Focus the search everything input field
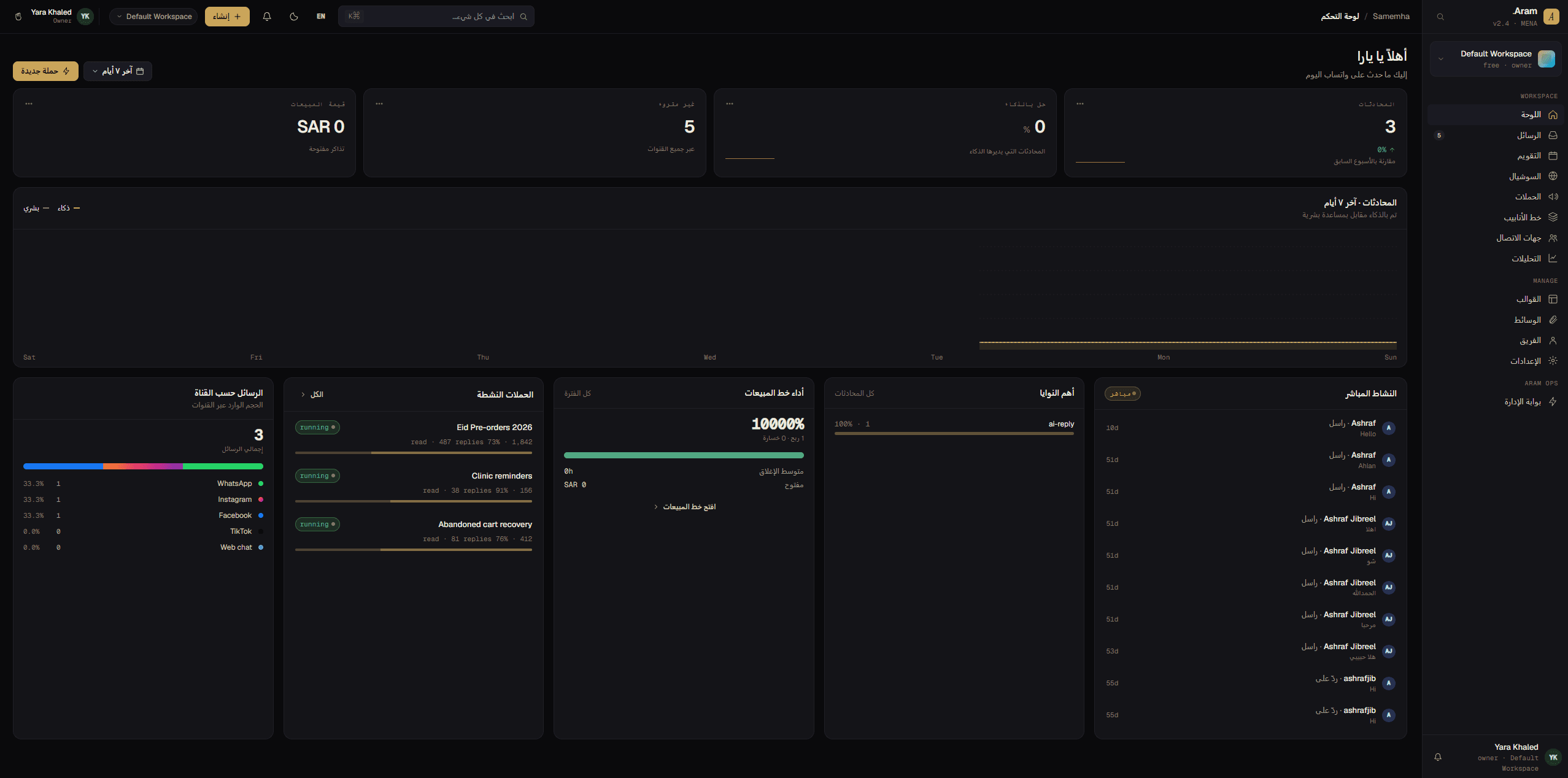Screen dimensions: 1568x778 (x=436, y=17)
